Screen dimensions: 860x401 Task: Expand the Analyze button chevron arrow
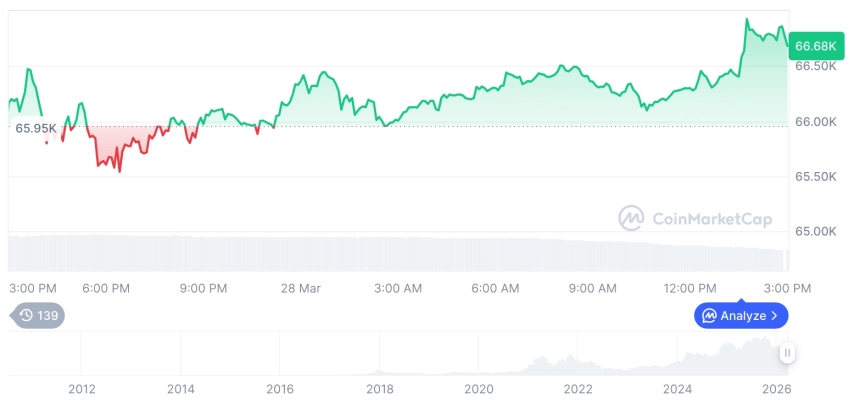coord(775,316)
